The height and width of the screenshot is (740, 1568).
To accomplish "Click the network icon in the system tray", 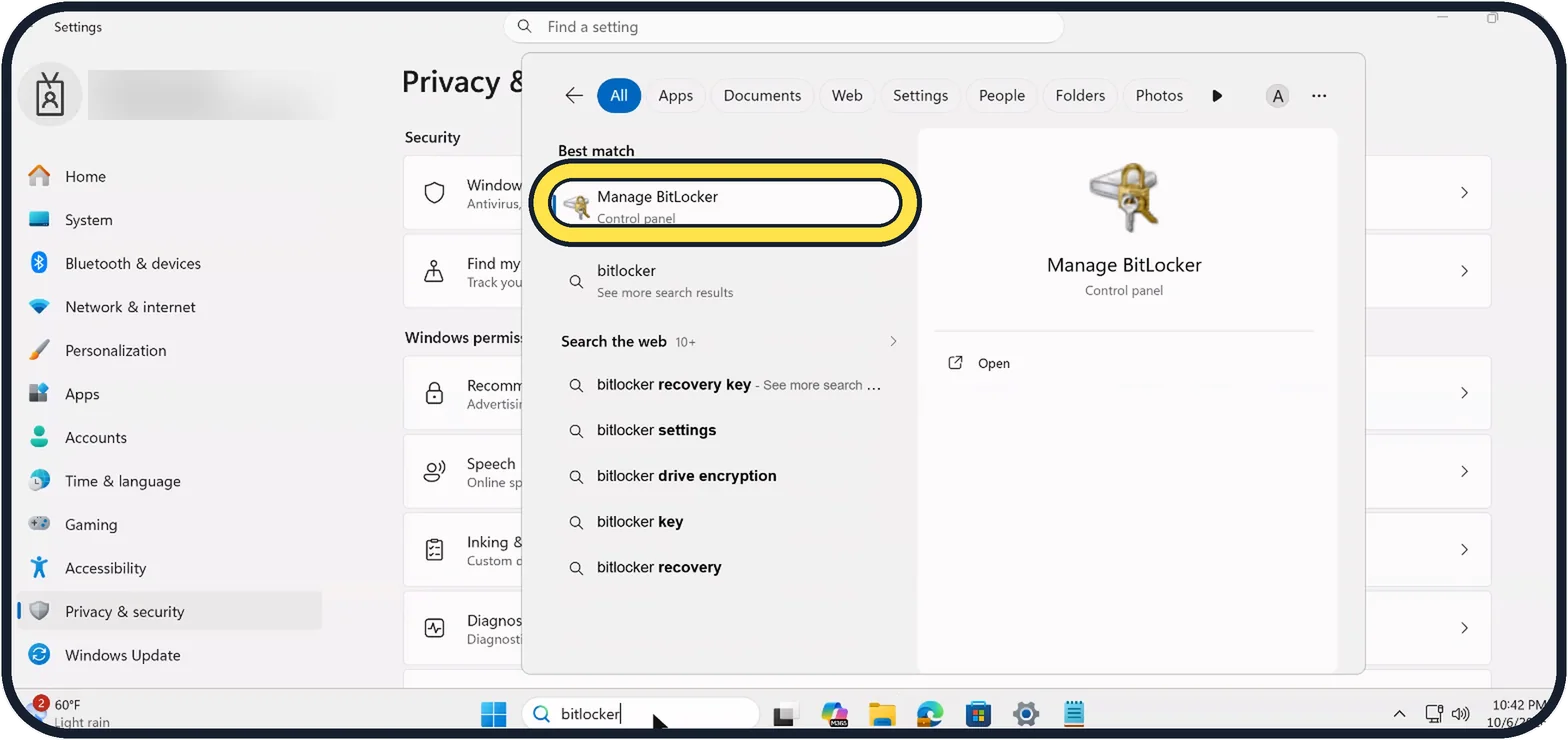I will [x=1434, y=714].
